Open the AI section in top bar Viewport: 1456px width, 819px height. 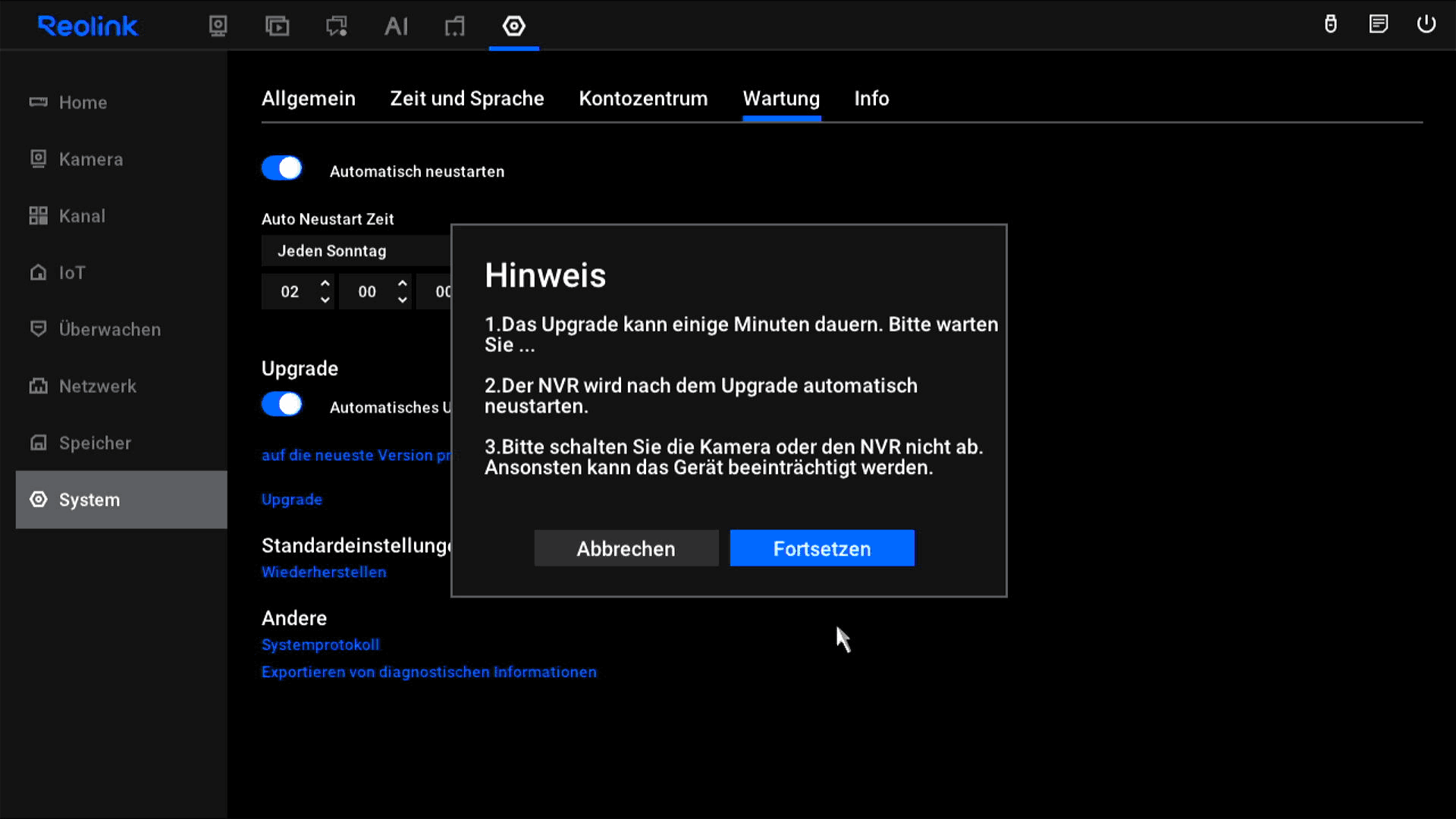(396, 27)
